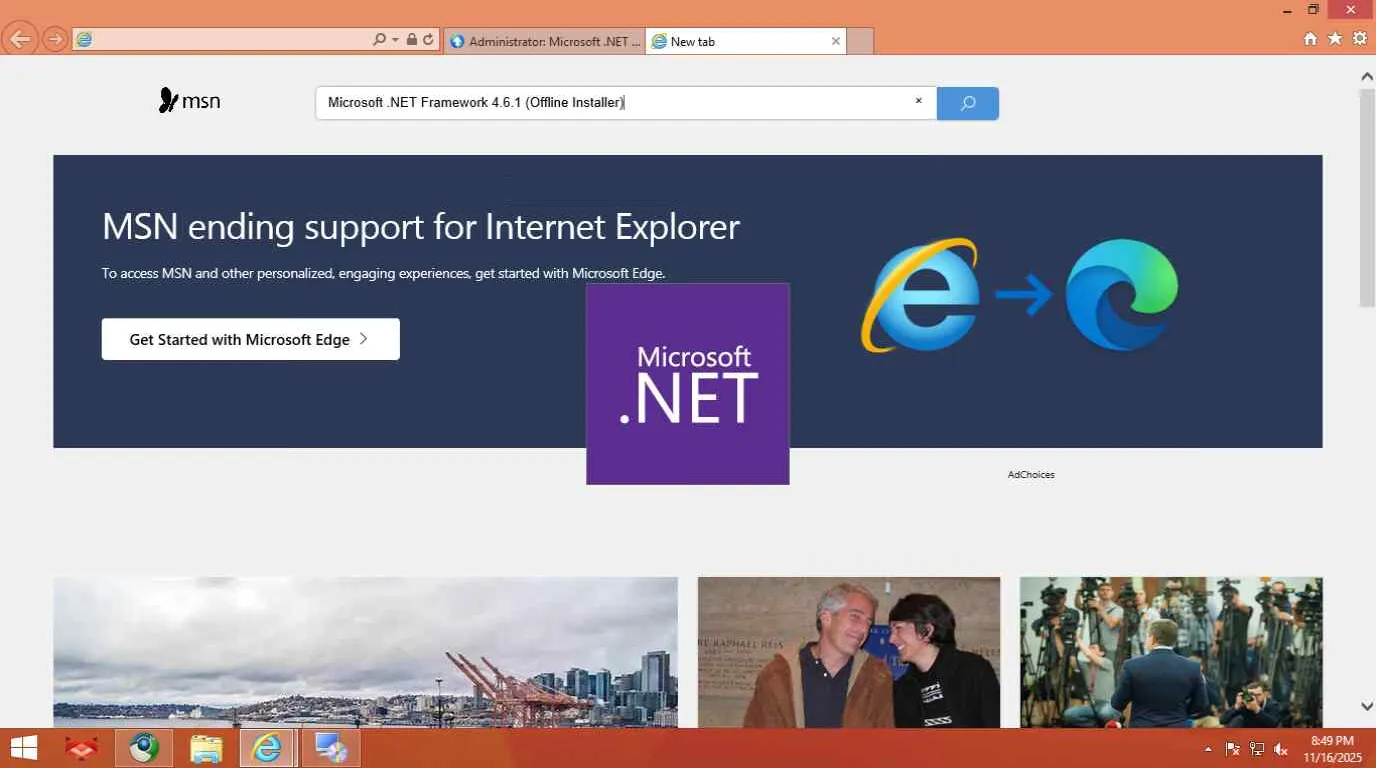
Task: Click the scroll up arrow of the page scrollbar
Action: (x=1367, y=76)
